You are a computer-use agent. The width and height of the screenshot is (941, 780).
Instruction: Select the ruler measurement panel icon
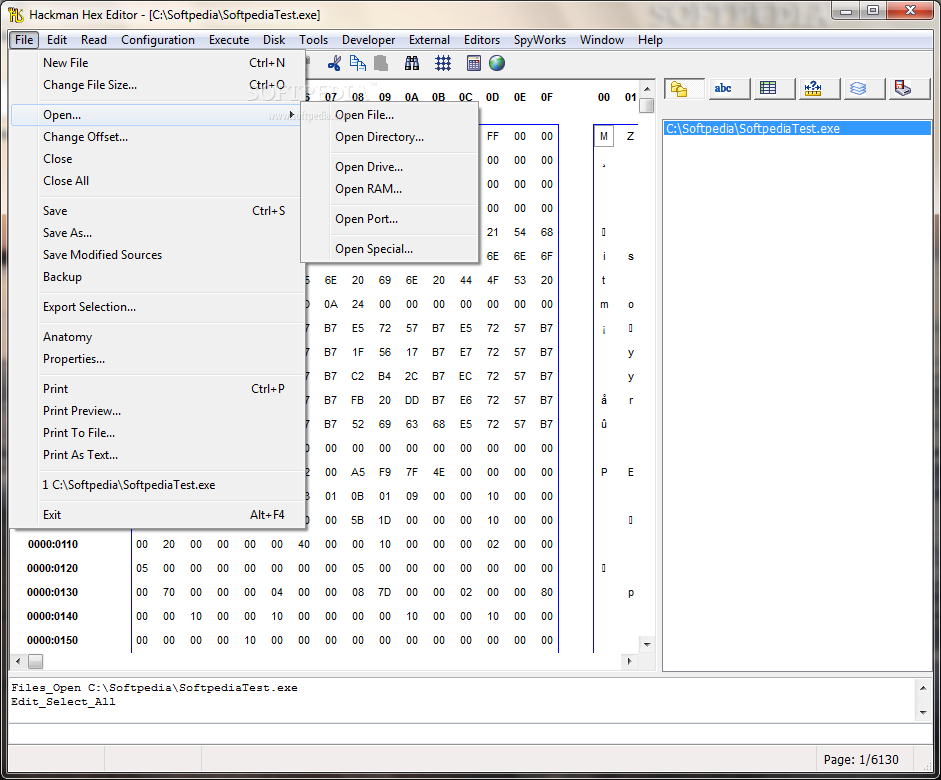(819, 89)
